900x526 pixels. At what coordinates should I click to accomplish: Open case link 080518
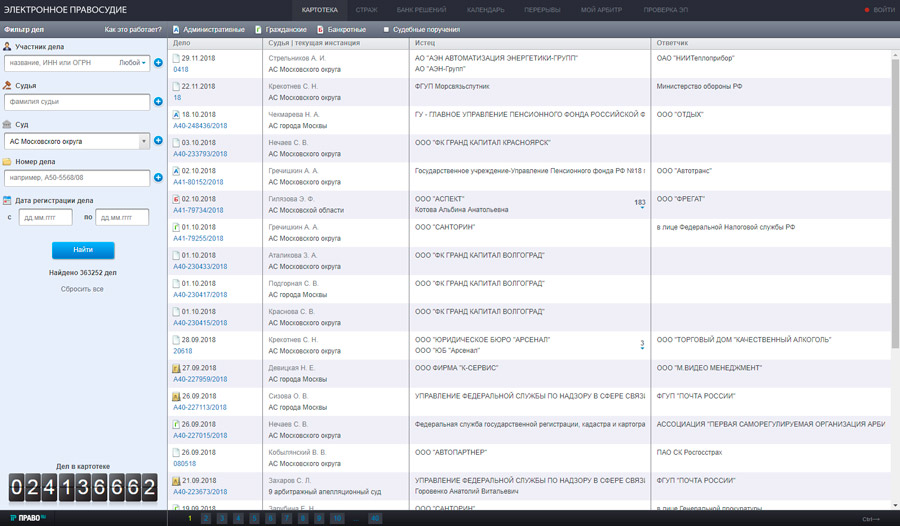tap(185, 463)
